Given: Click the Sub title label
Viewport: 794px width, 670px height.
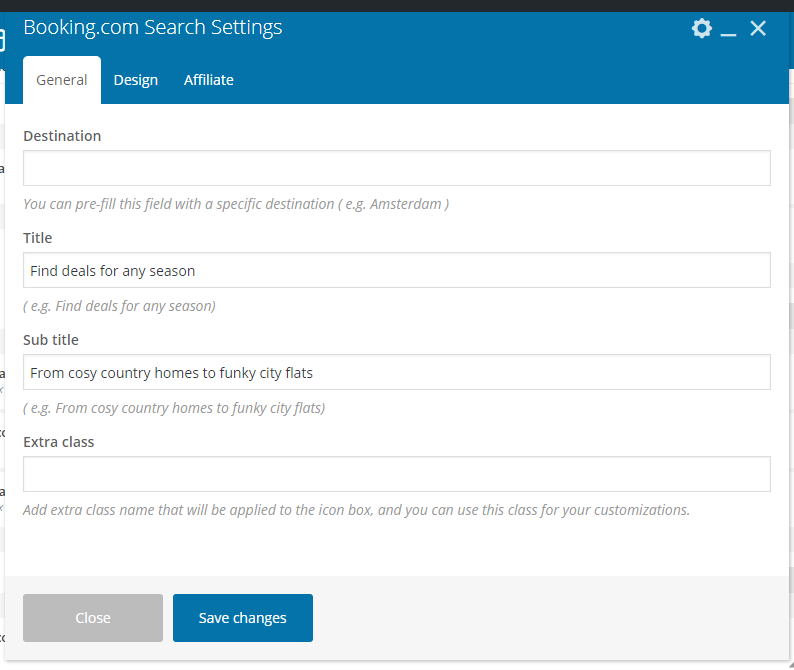Looking at the screenshot, I should (x=51, y=340).
